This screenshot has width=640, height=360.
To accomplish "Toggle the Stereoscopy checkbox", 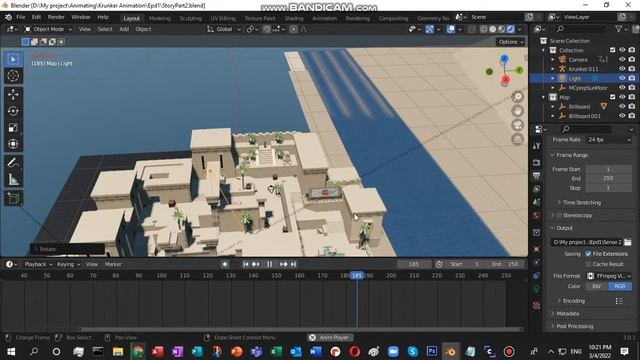I will (559, 215).
